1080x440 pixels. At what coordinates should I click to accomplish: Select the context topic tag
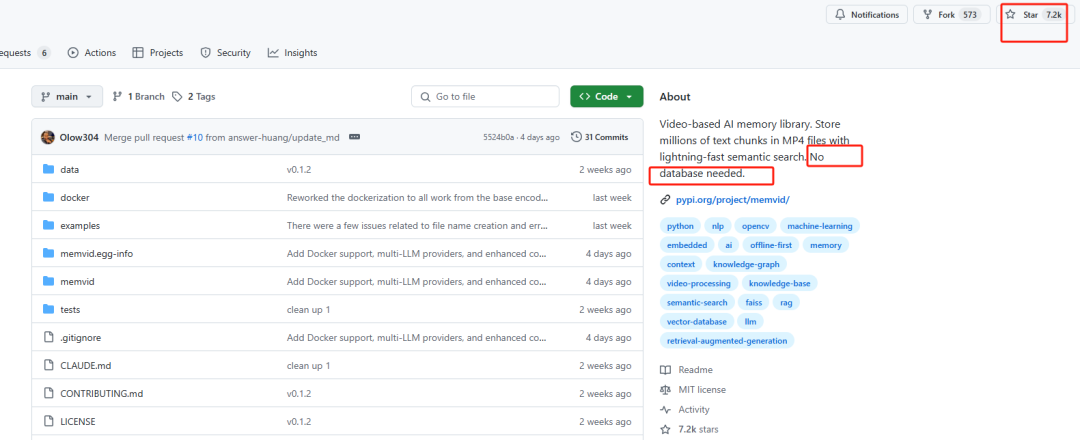click(x=681, y=264)
